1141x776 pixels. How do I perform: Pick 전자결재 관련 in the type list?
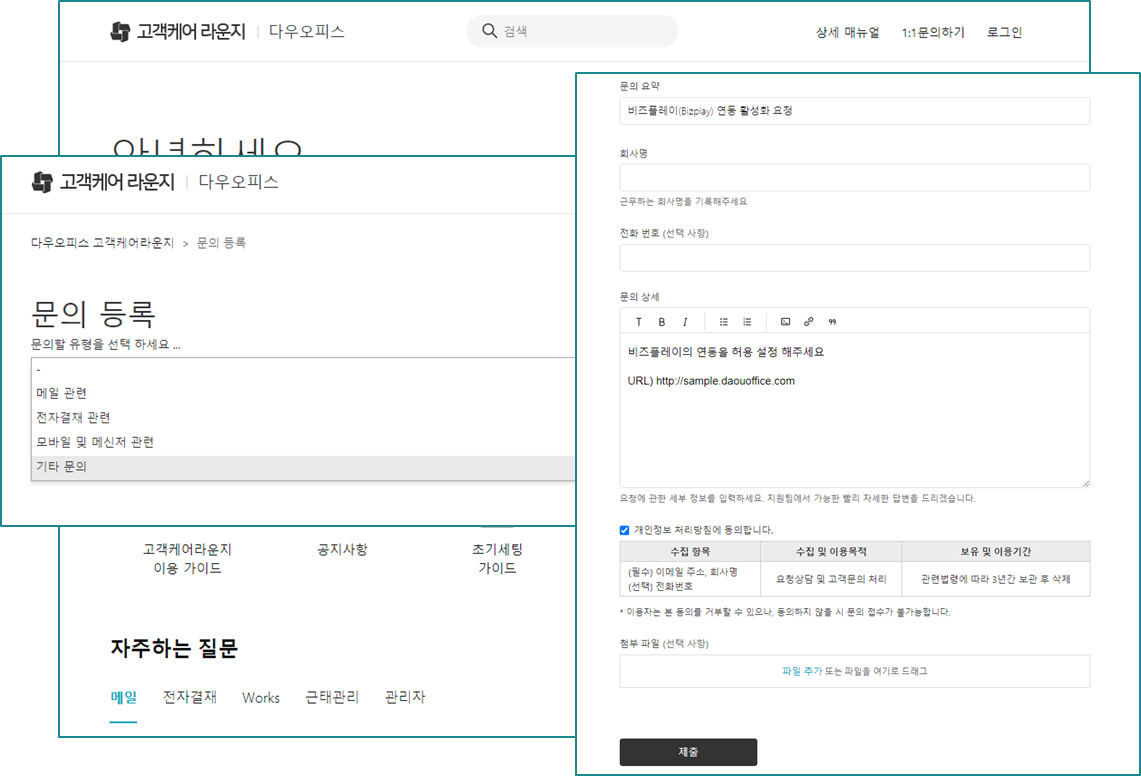73,418
